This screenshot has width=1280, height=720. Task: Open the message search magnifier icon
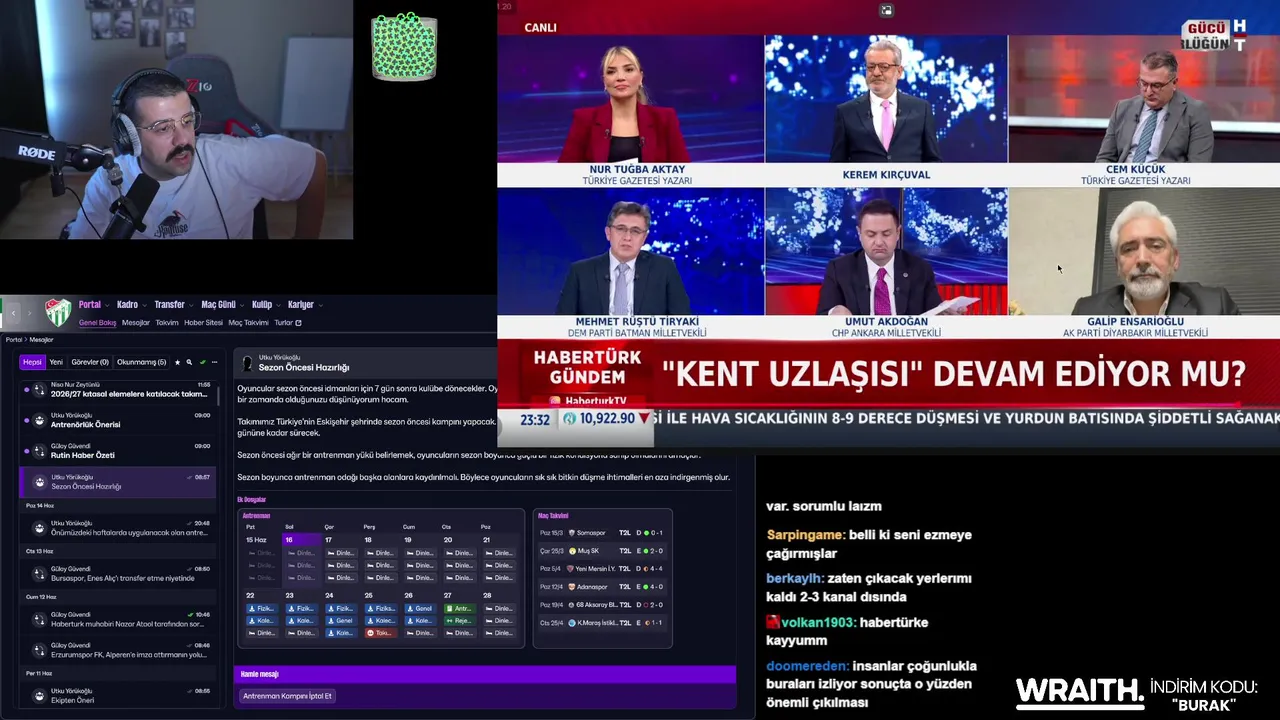189,362
